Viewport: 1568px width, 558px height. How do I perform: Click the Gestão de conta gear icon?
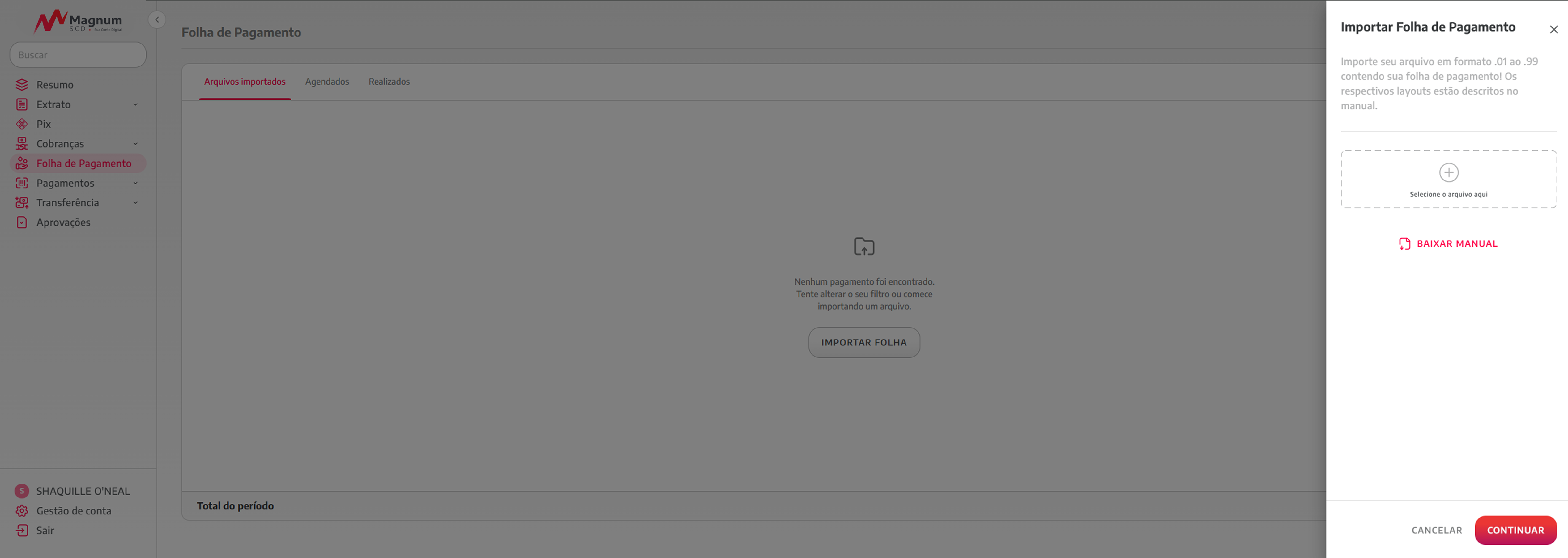(22, 510)
